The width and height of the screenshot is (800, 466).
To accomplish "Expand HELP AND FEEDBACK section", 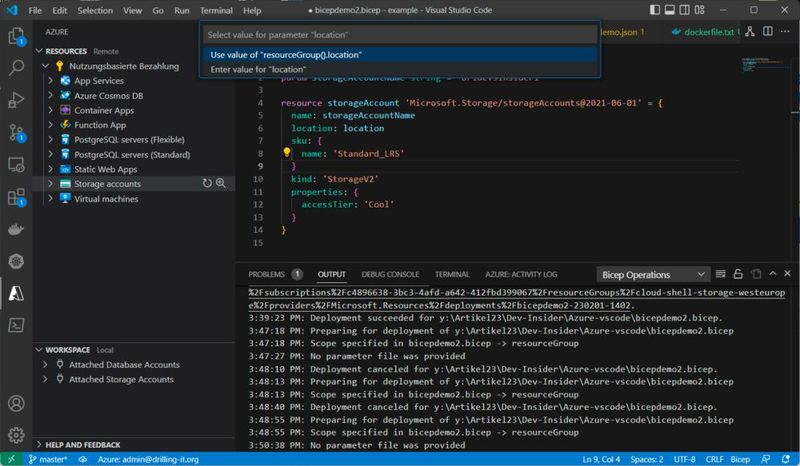I will click(39, 445).
